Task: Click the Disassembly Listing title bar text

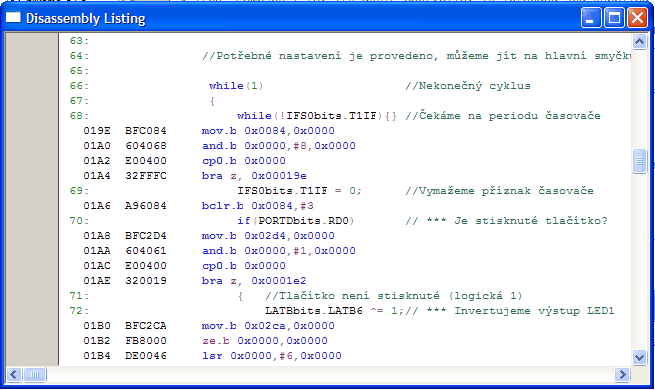Action: coord(86,18)
